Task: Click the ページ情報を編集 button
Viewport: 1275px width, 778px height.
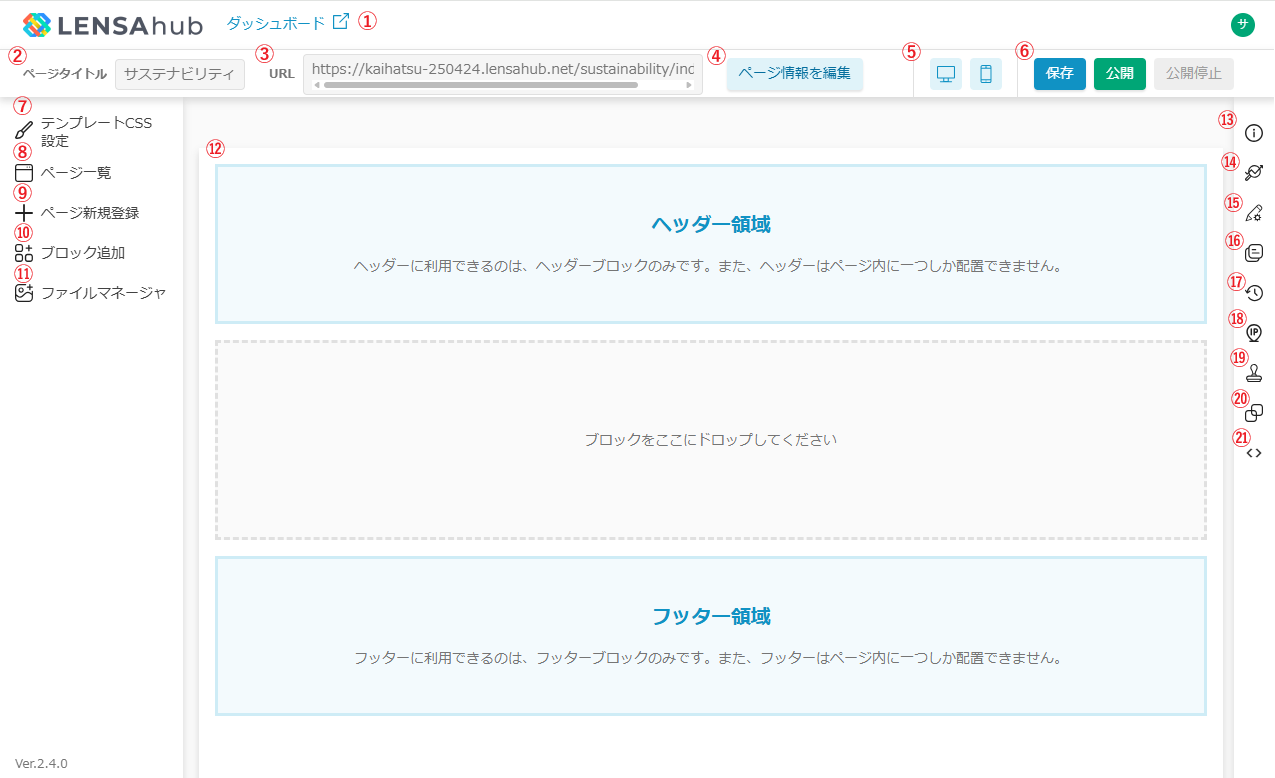Action: 795,74
